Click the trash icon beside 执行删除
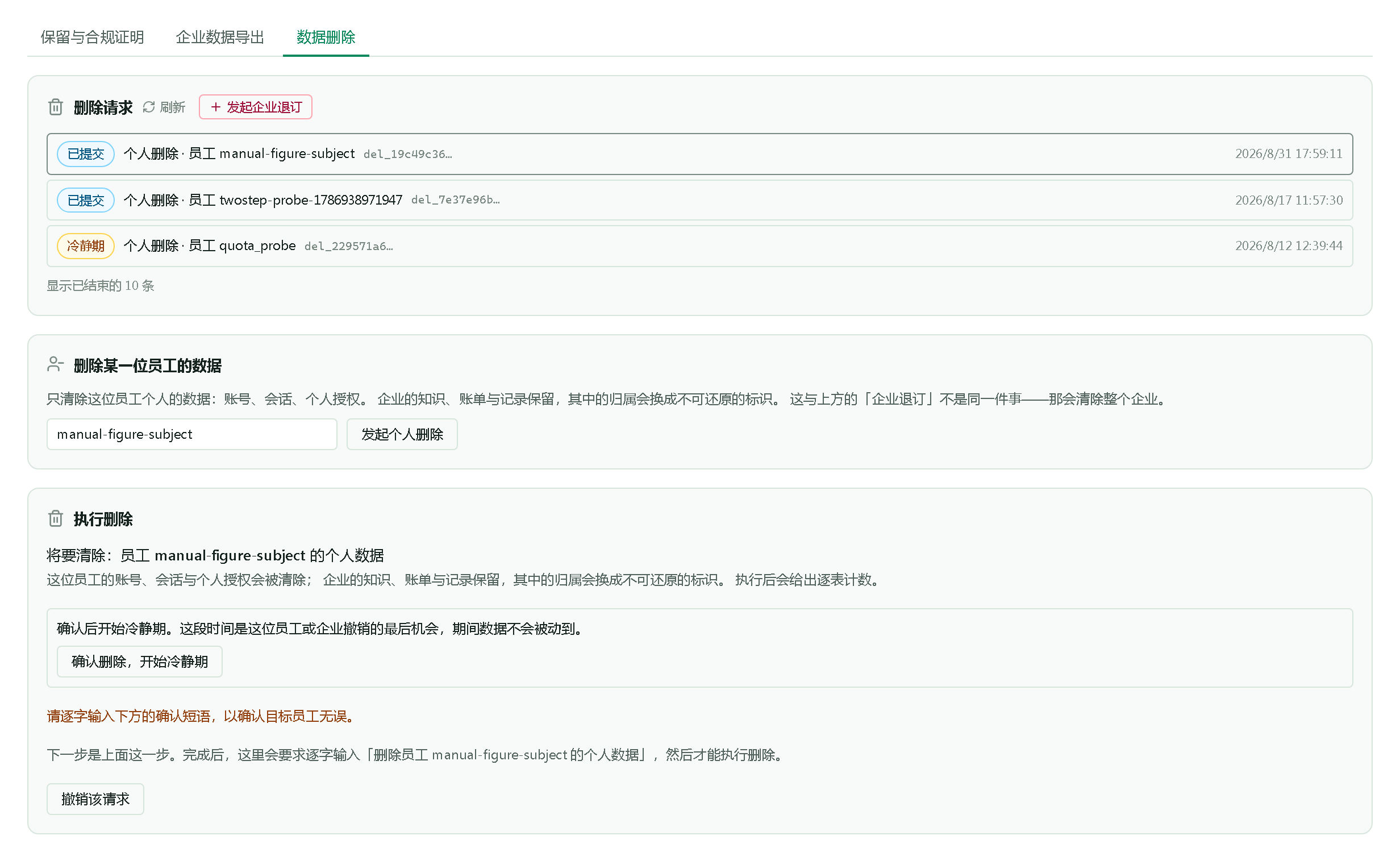Viewport: 1400px width, 848px height. tap(56, 518)
